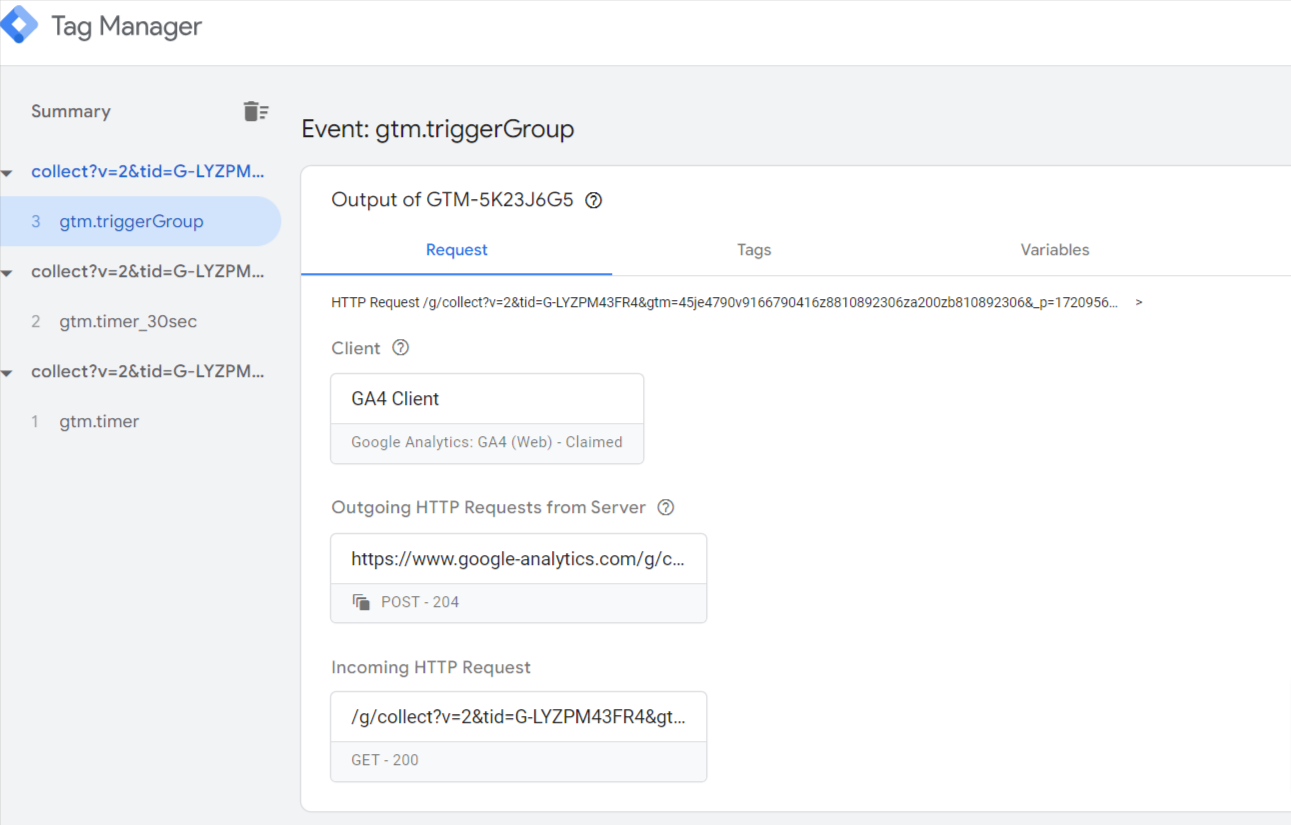Select the gtm.triggerGroup event

tap(140, 221)
